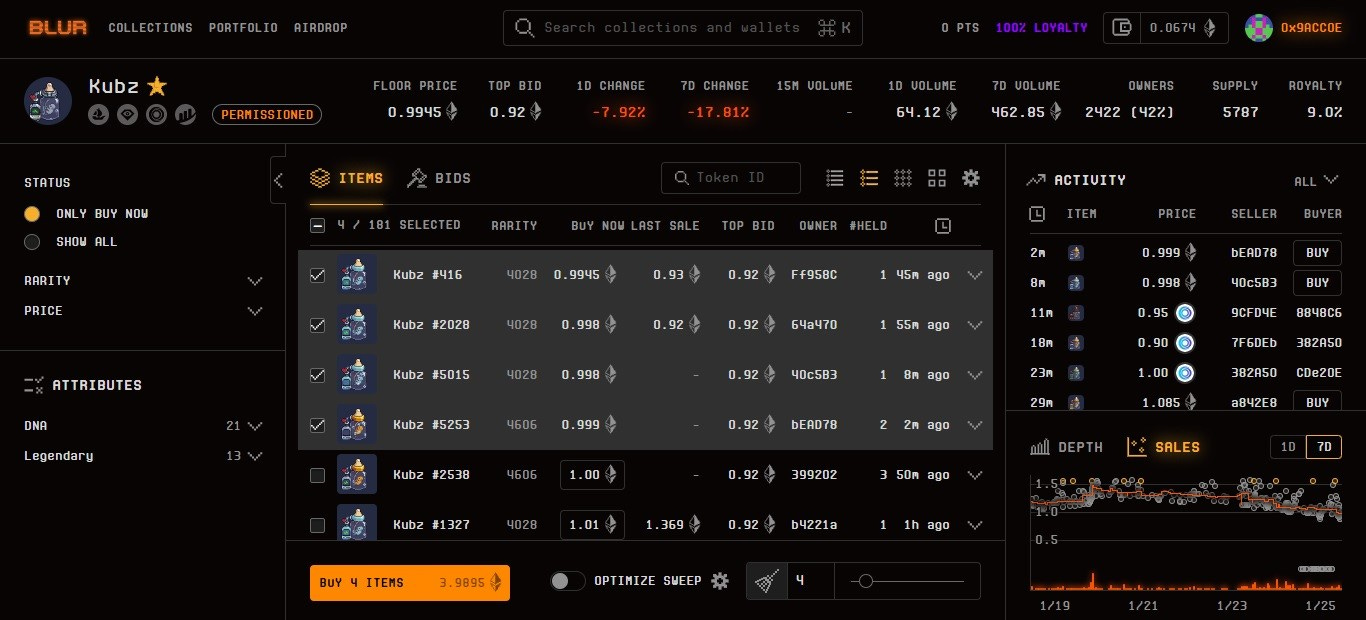Toggle the select-all items checkbox

[317, 226]
